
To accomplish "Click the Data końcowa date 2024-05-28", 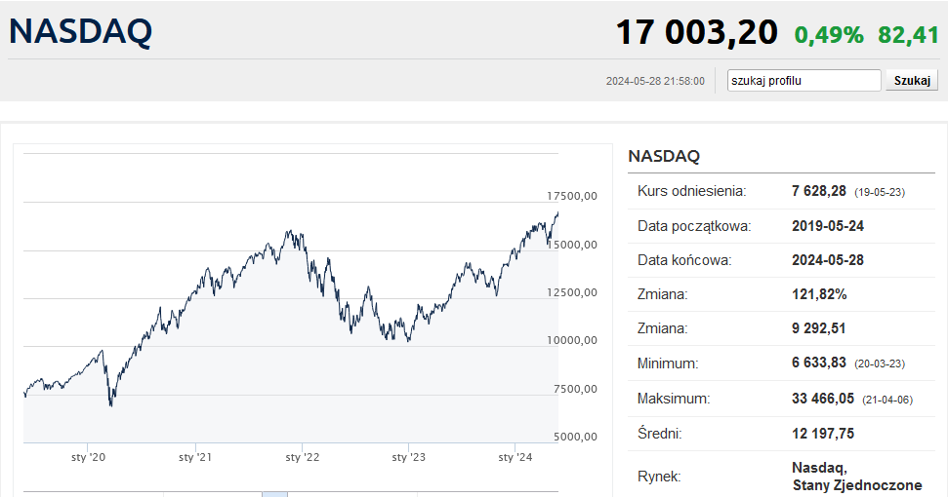I will (827, 260).
